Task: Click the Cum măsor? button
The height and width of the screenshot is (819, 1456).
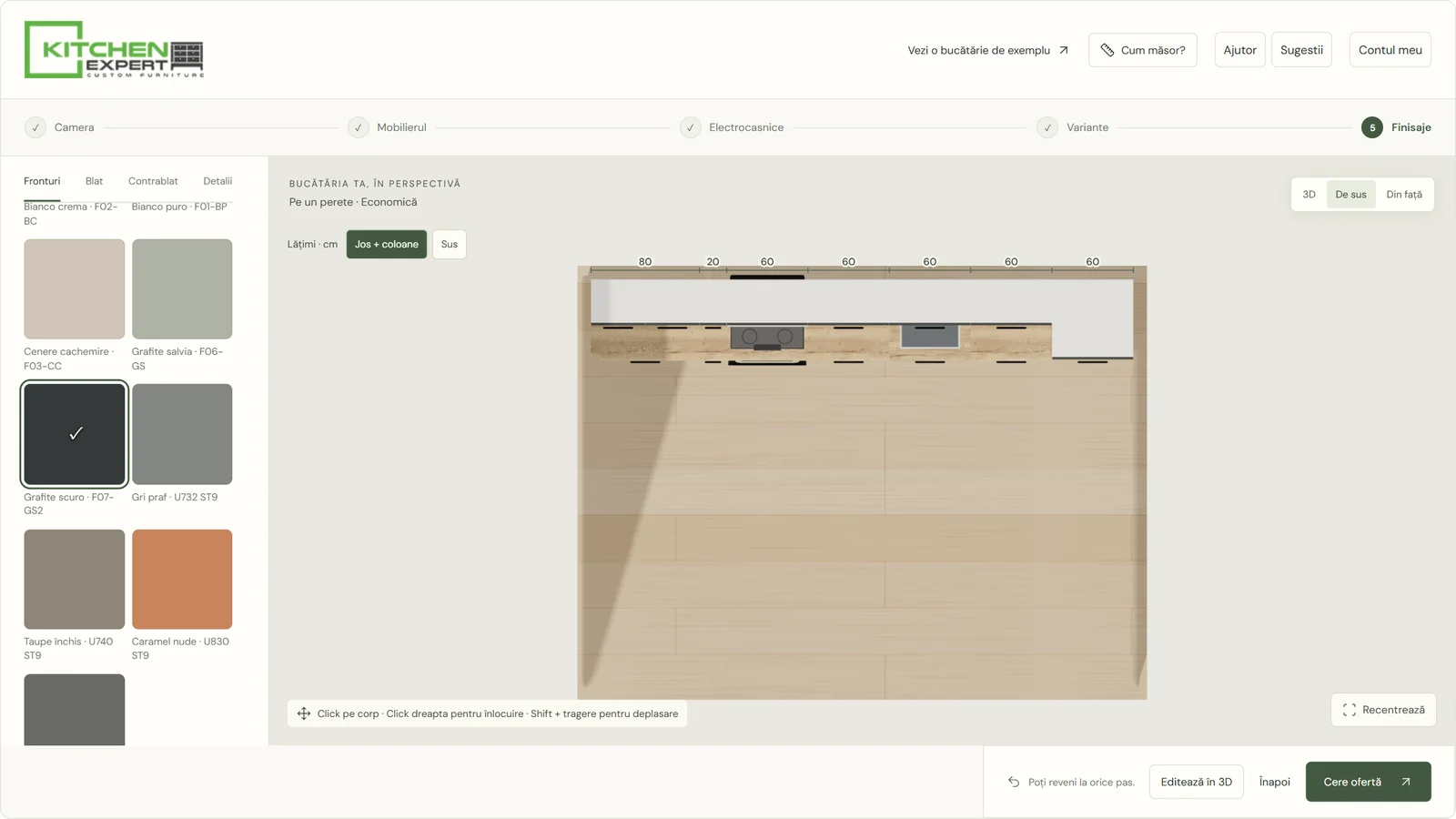Action: [1143, 50]
